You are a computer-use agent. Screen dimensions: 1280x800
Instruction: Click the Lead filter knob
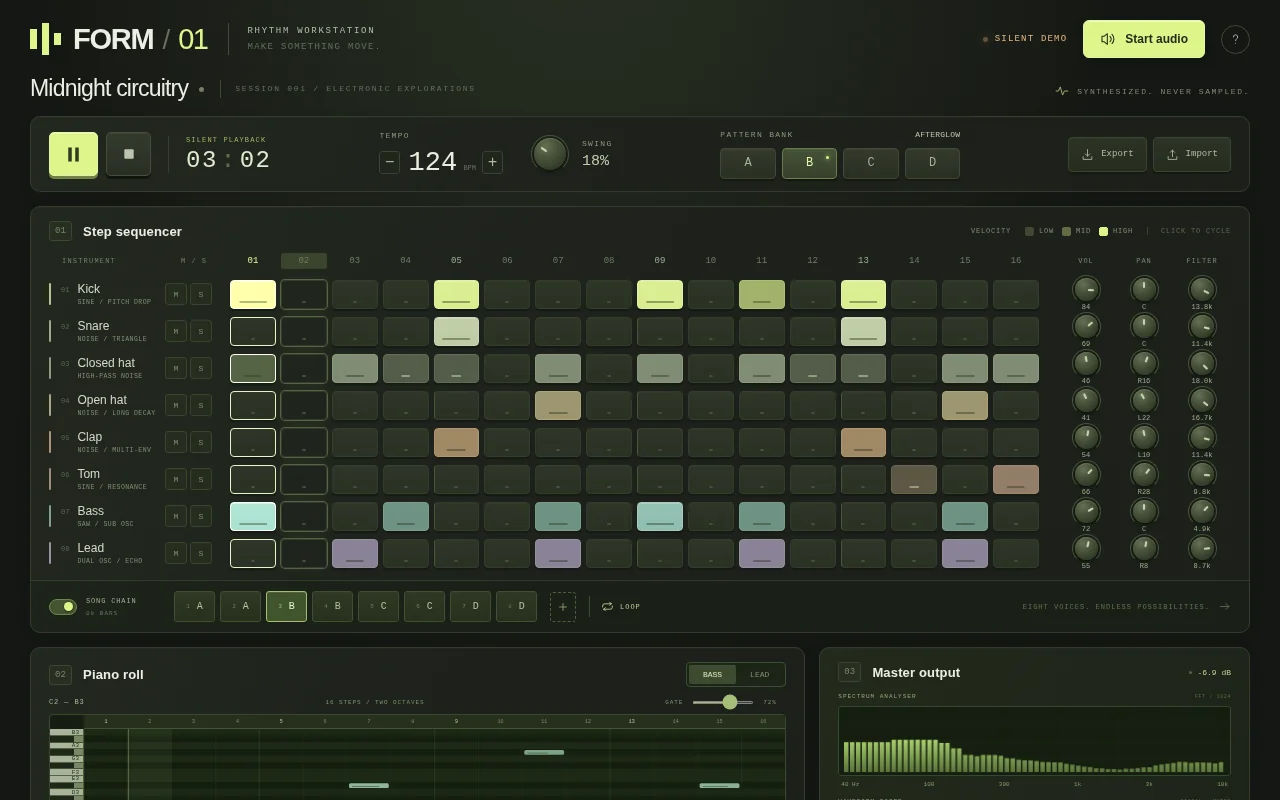(1202, 548)
